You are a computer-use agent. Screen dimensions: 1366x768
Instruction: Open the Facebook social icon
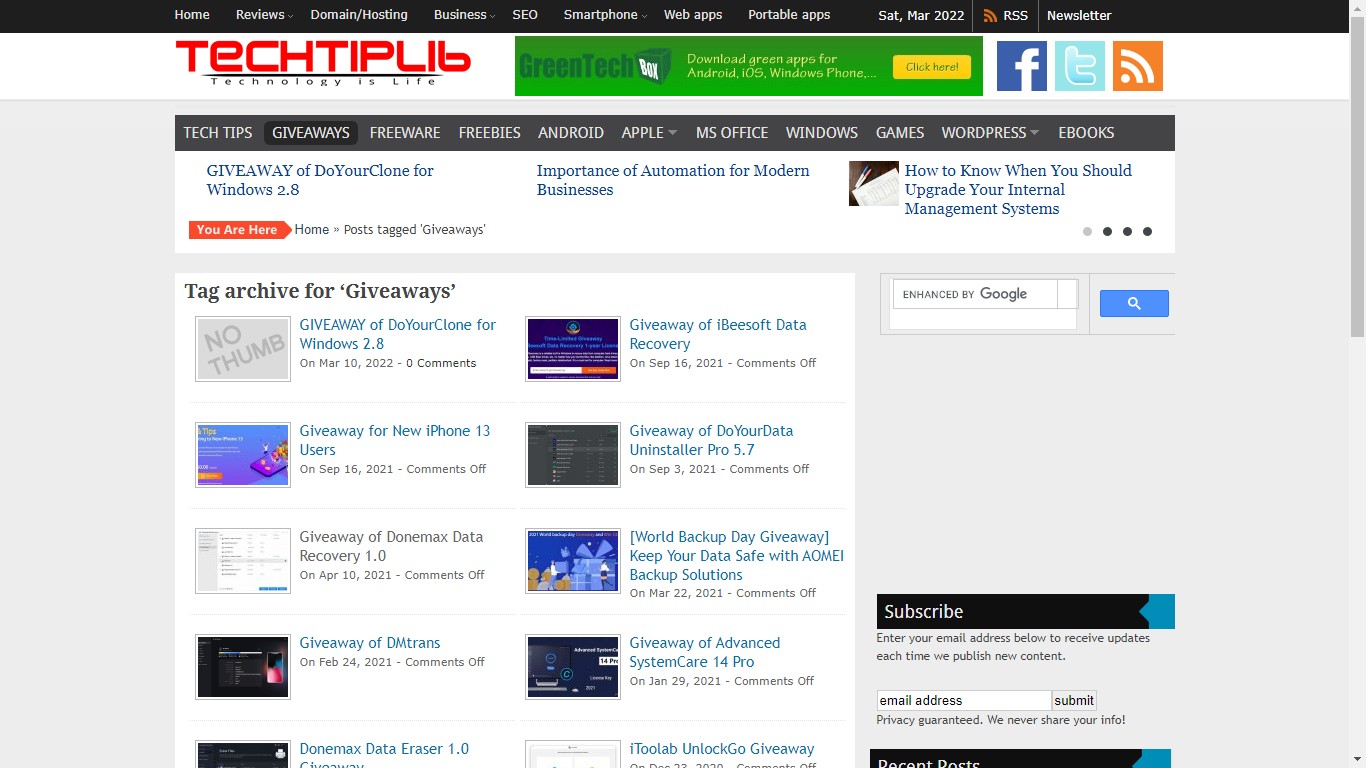(1022, 66)
